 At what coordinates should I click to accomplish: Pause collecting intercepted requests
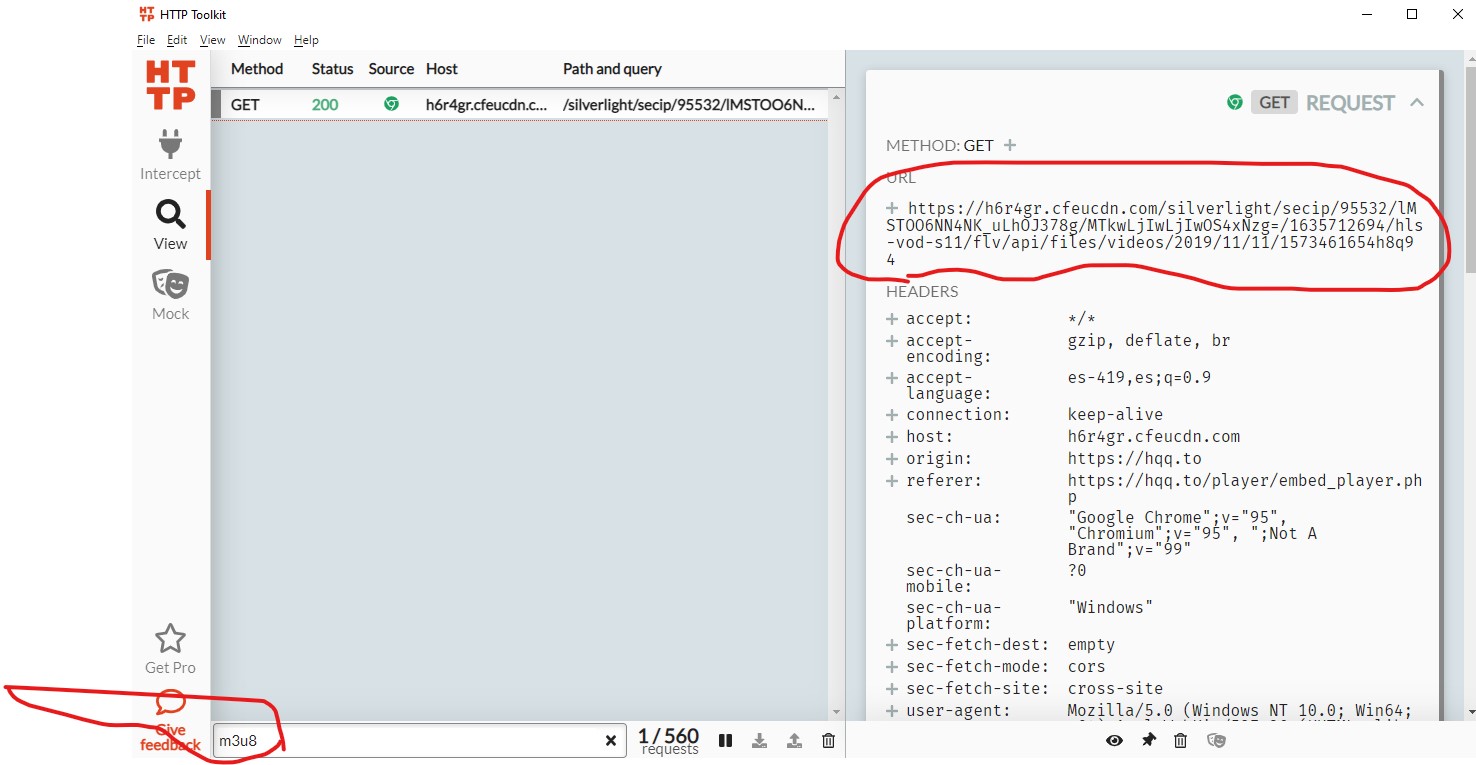click(x=726, y=741)
